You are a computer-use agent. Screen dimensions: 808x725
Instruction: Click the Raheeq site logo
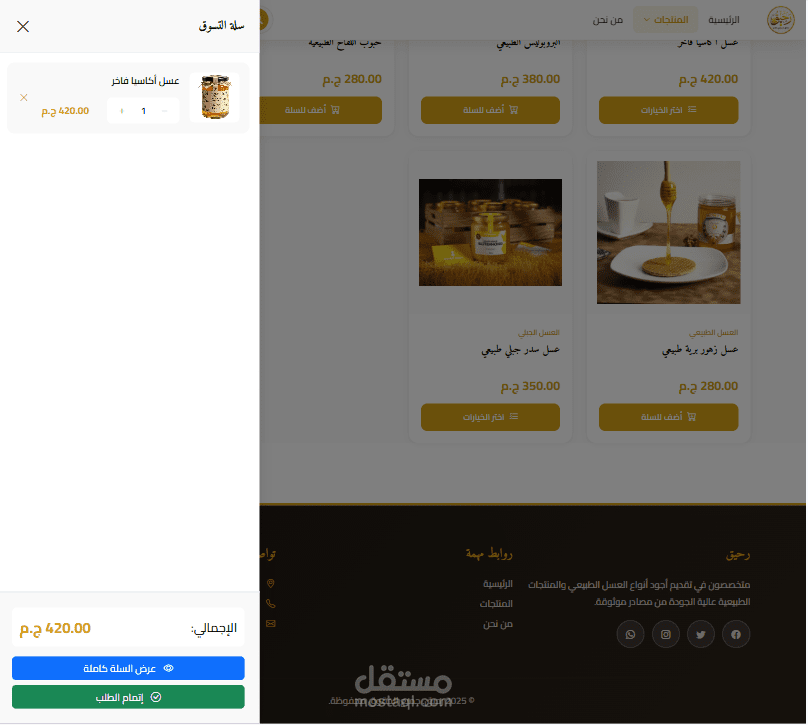tap(781, 20)
